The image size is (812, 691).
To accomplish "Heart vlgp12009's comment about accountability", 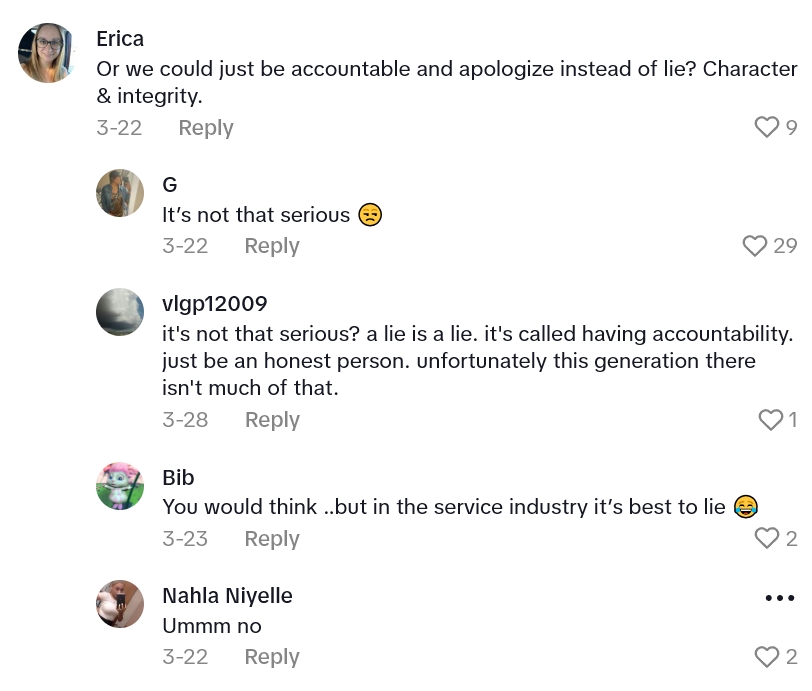I will 770,420.
